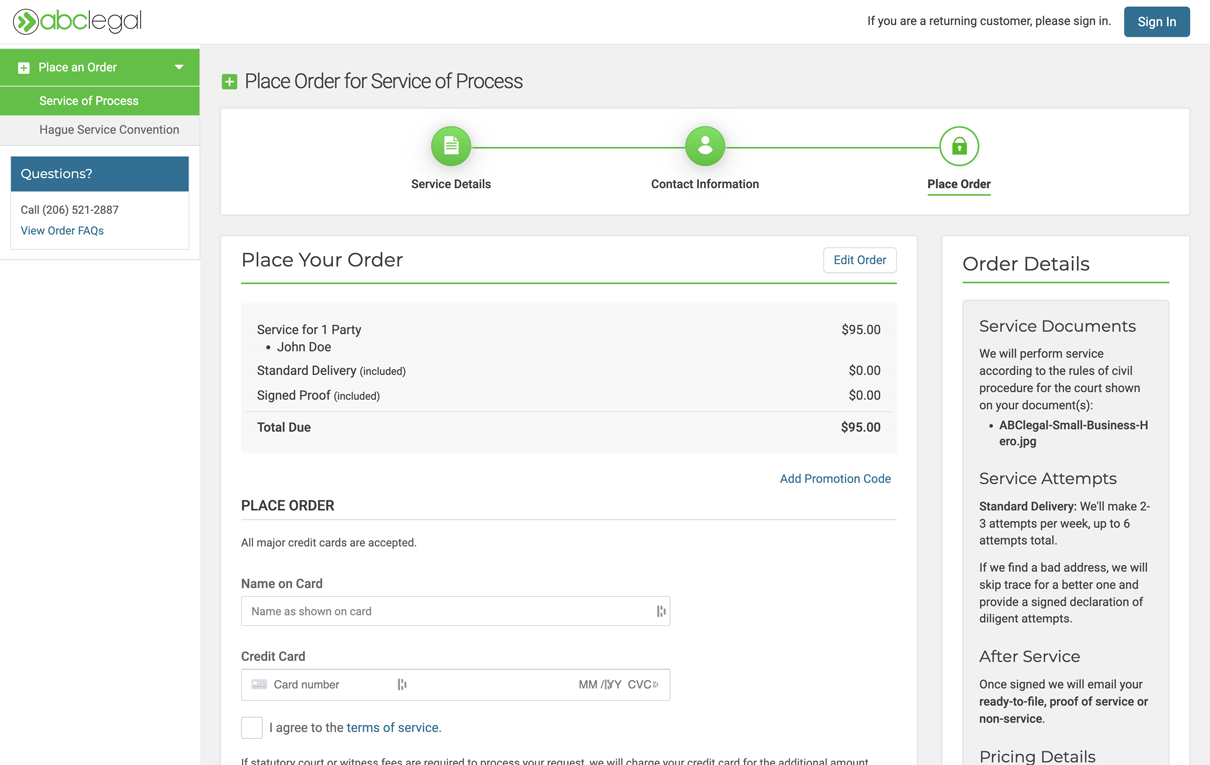1210x765 pixels.
Task: Open Hague Service Convention menu item
Action: (109, 130)
